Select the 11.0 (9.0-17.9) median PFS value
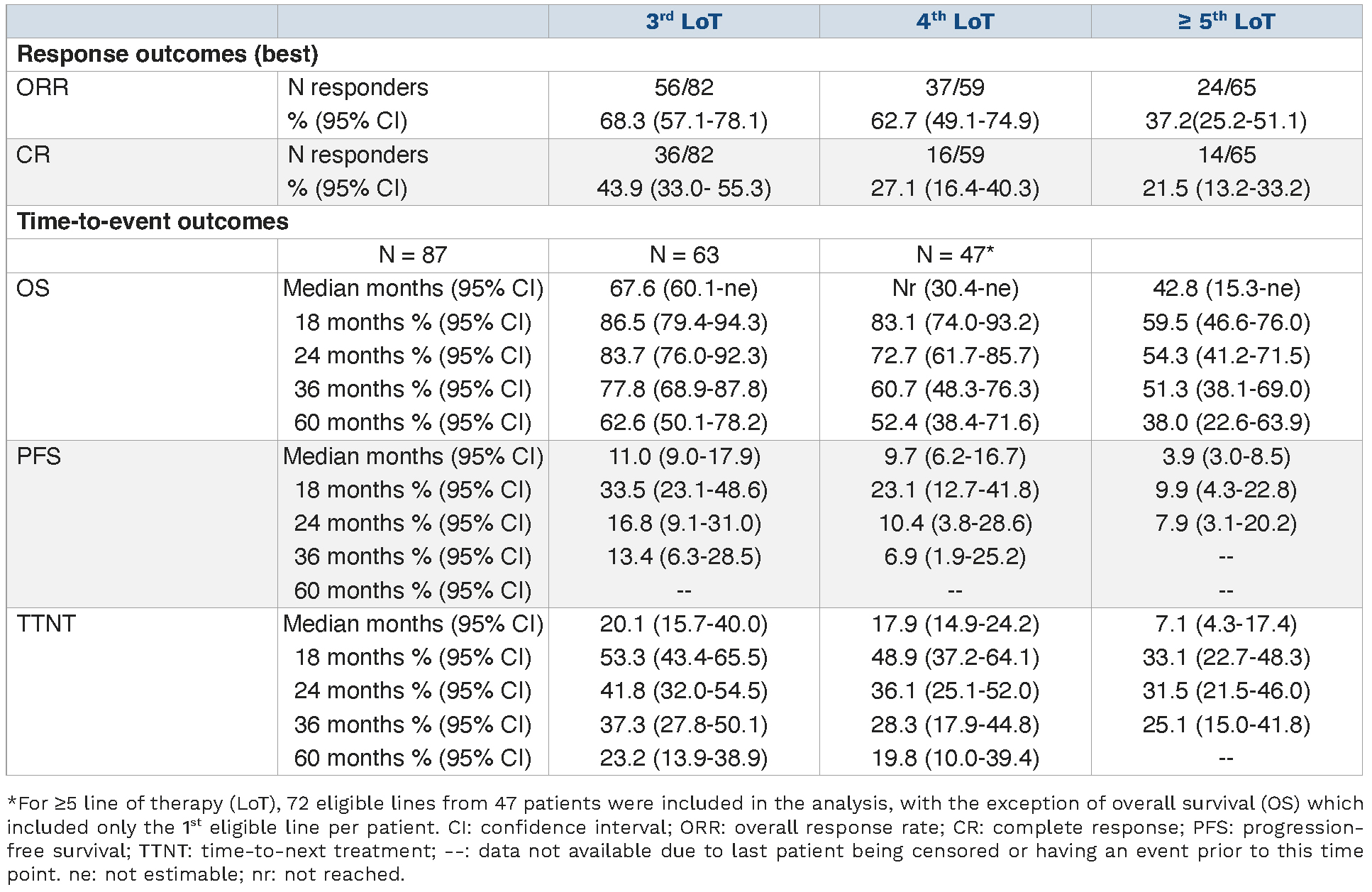The height and width of the screenshot is (892, 1372). click(x=683, y=456)
